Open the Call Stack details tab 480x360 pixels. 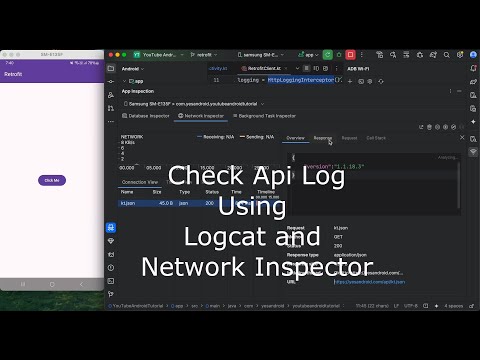(376, 138)
